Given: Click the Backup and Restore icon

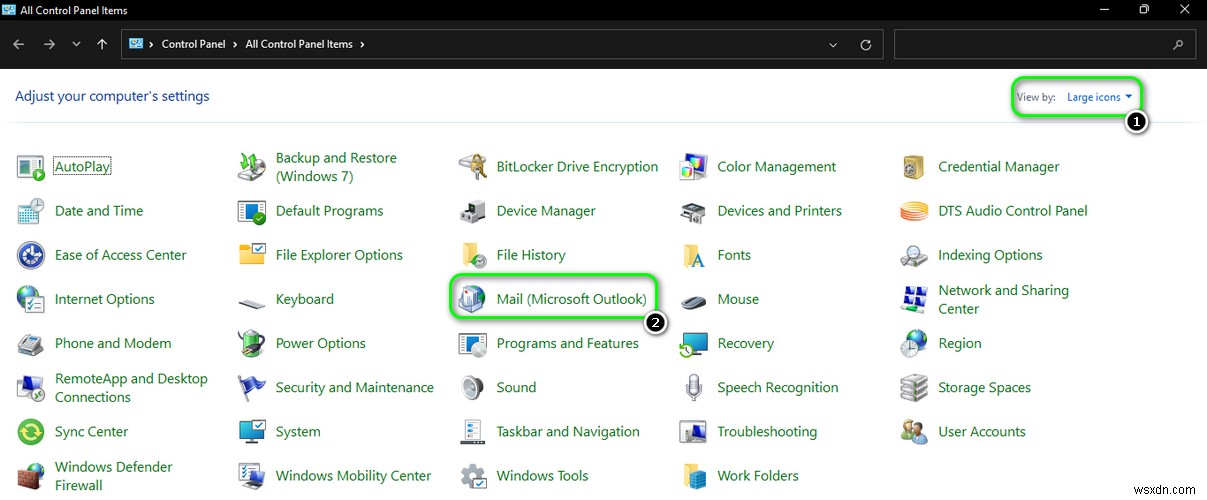Looking at the screenshot, I should point(252,167).
